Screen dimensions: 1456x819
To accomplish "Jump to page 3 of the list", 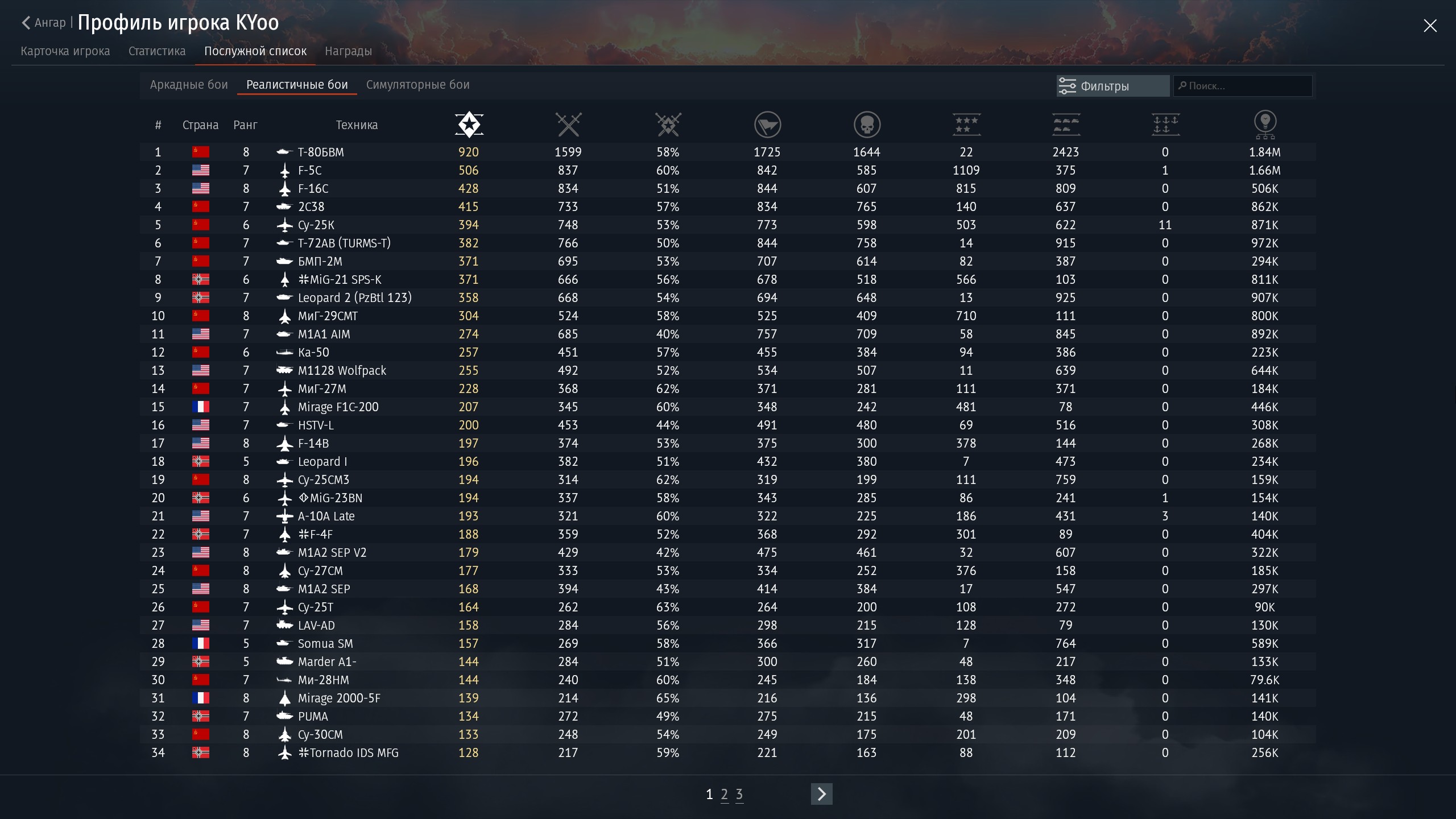I will [739, 794].
